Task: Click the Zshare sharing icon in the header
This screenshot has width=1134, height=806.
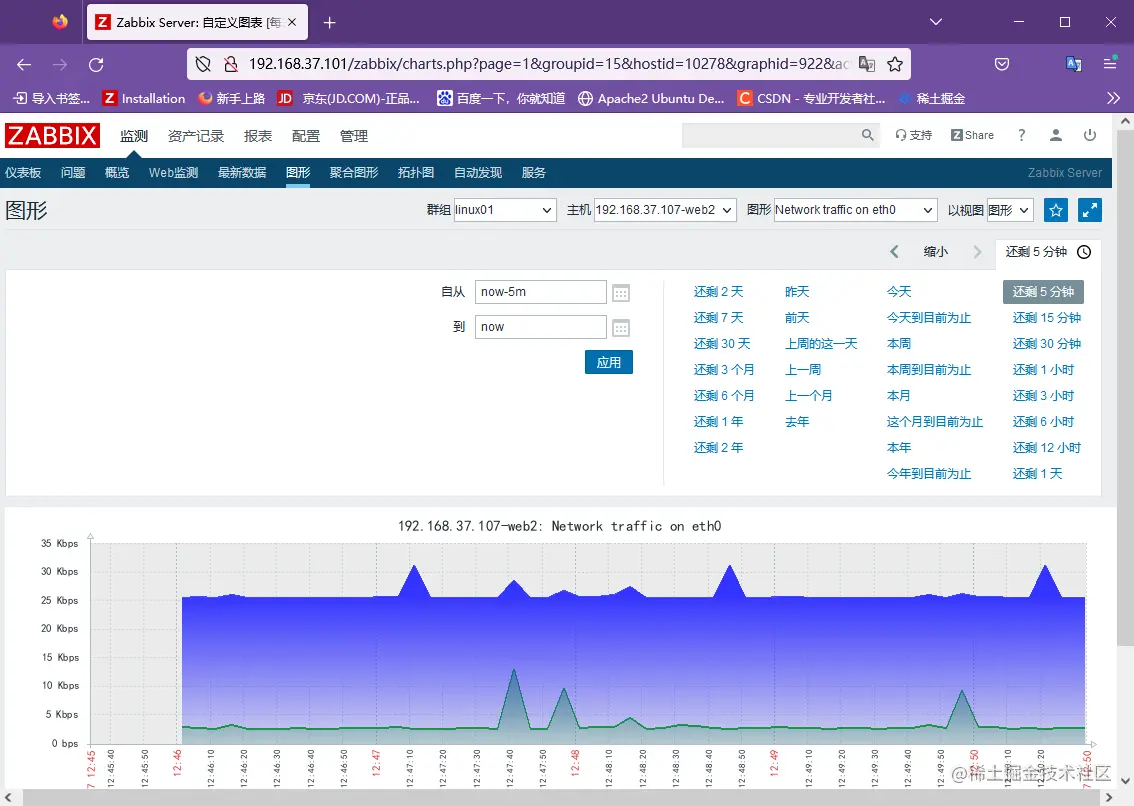Action: click(971, 134)
